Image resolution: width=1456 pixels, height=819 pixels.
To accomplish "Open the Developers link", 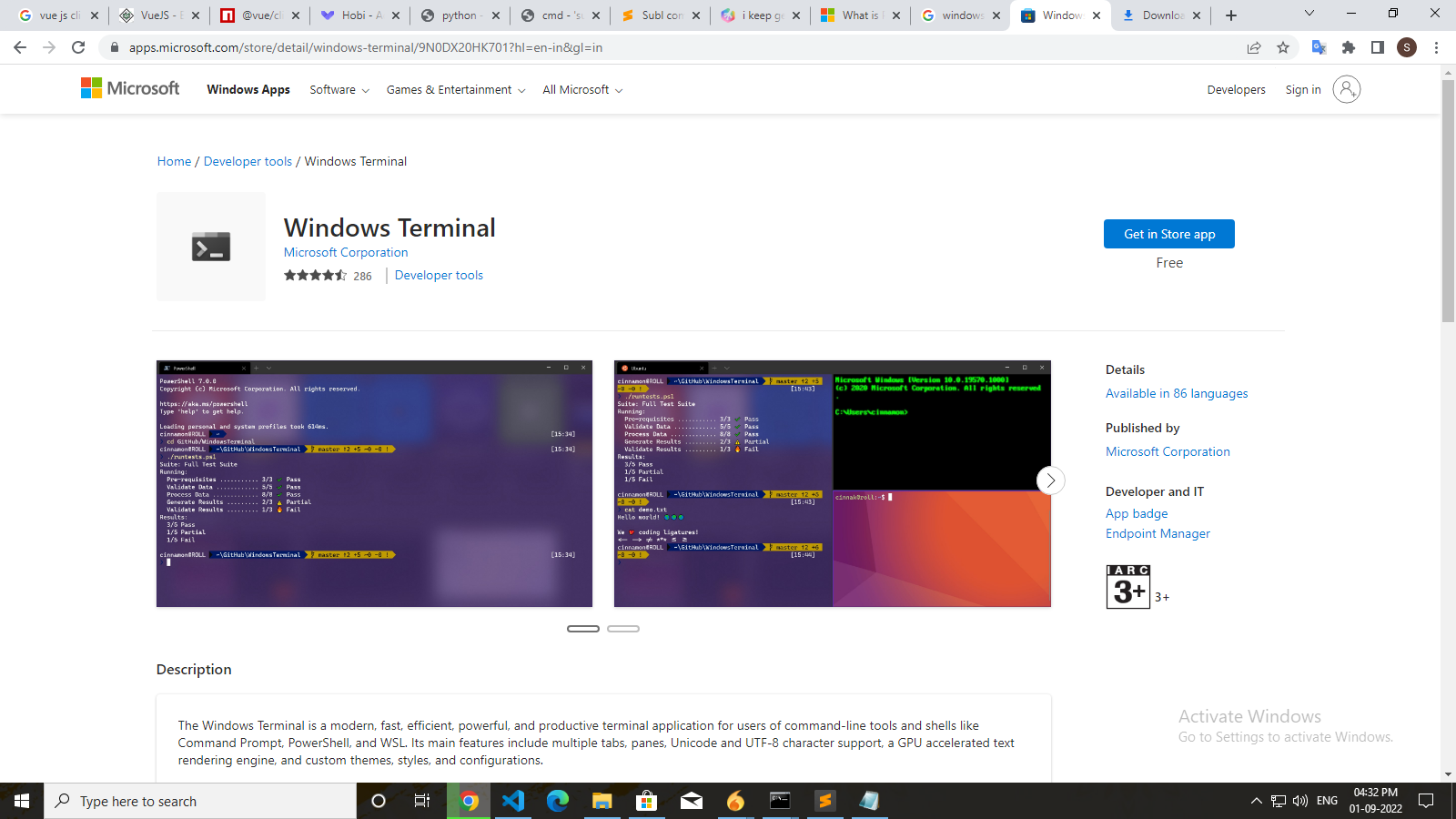I will (1236, 90).
